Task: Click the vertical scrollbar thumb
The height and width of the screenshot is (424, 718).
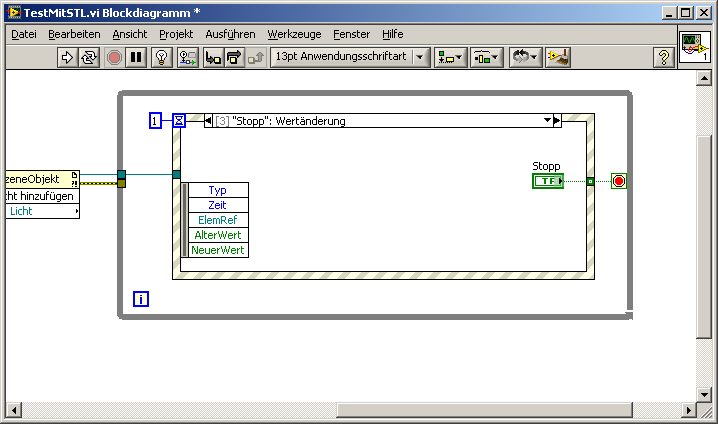Action: (704, 236)
